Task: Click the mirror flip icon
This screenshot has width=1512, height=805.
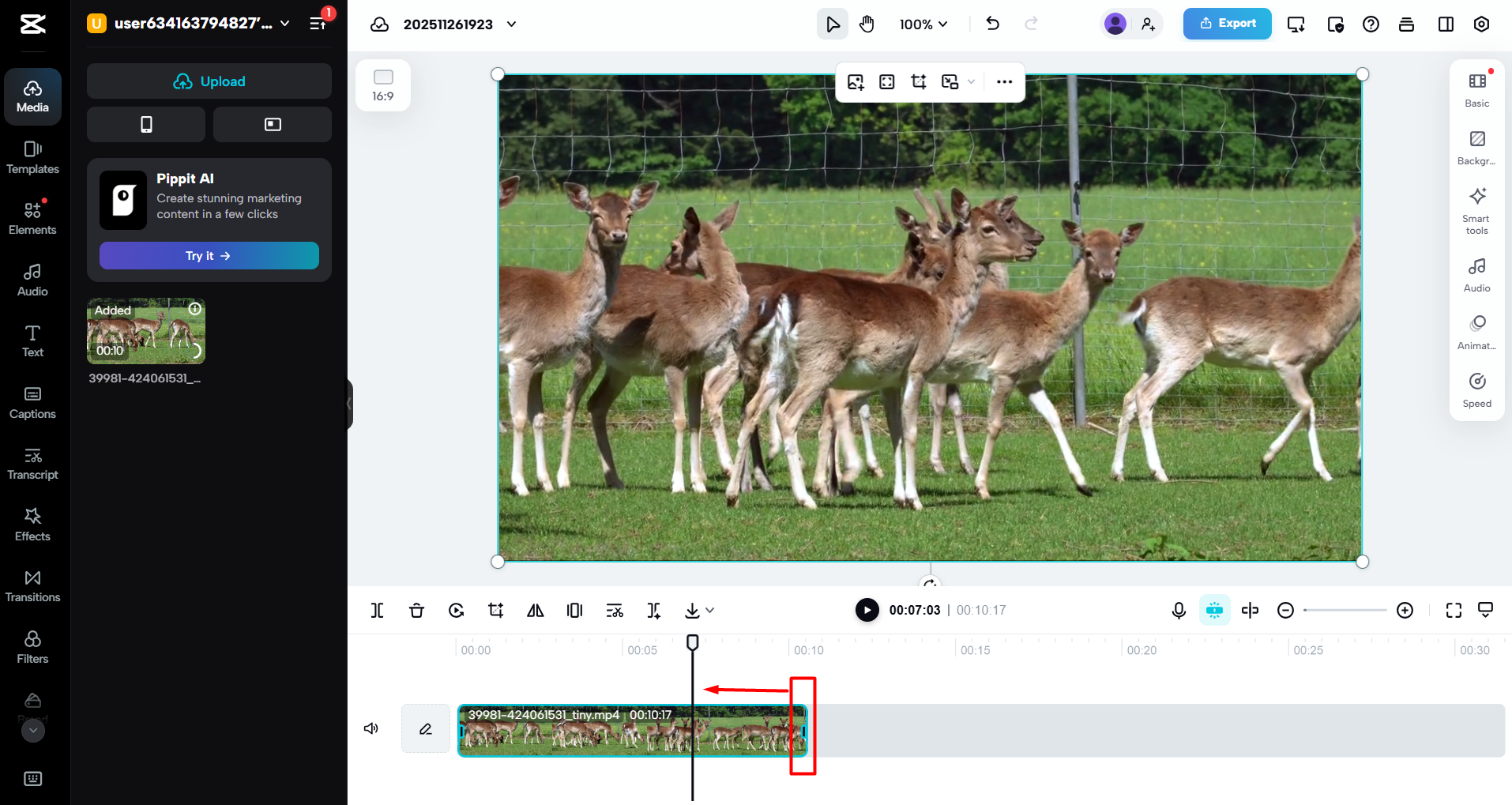Action: pos(535,610)
